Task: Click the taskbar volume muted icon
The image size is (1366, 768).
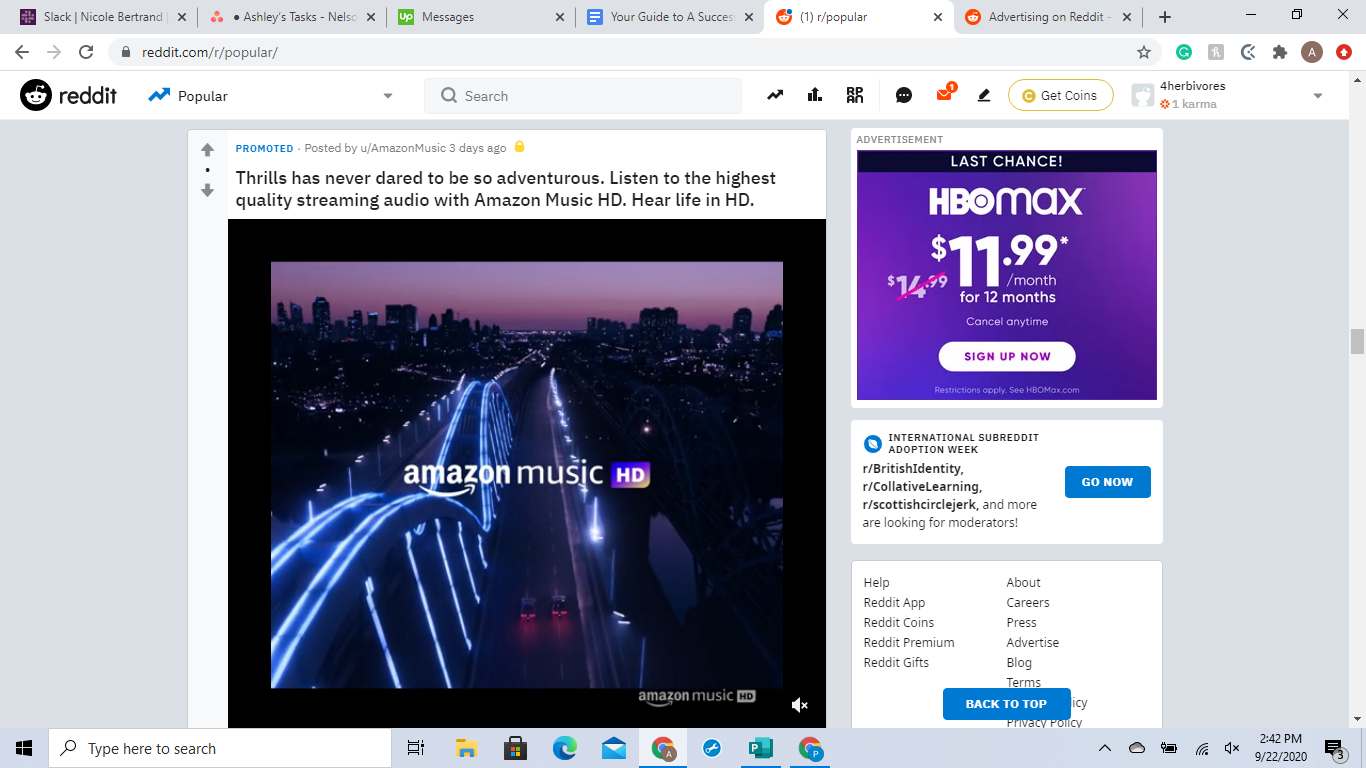Action: tap(1232, 748)
